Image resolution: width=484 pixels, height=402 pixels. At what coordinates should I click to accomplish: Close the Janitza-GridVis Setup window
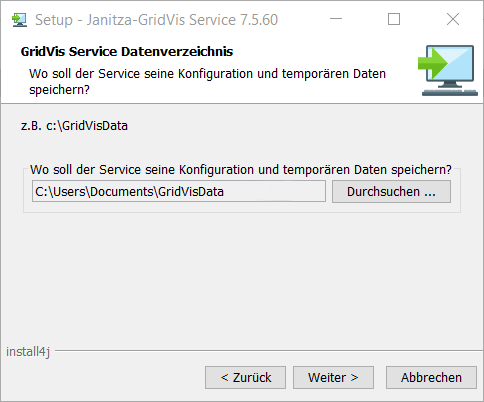tap(453, 19)
